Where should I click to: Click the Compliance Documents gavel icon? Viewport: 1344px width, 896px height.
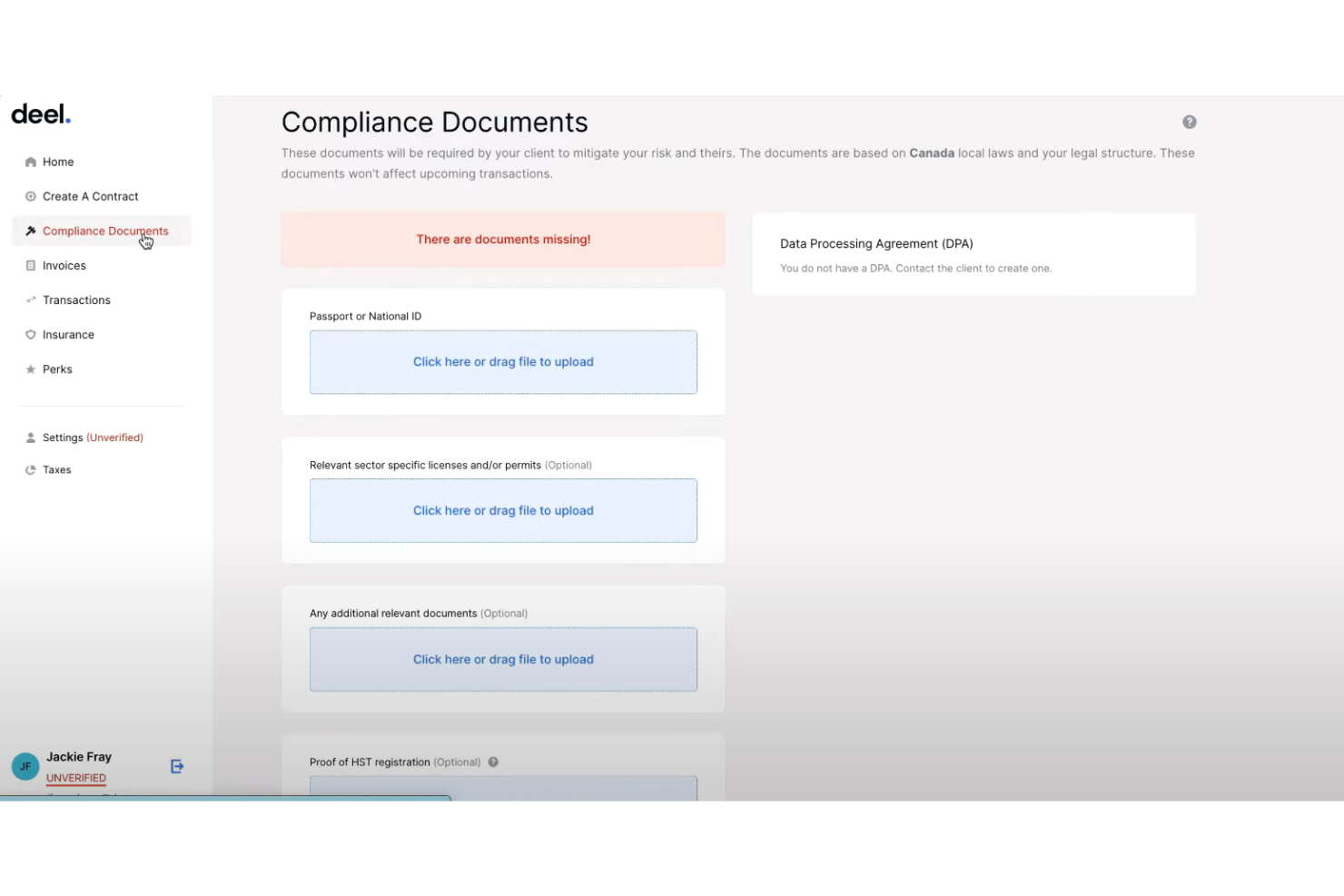[x=30, y=231]
